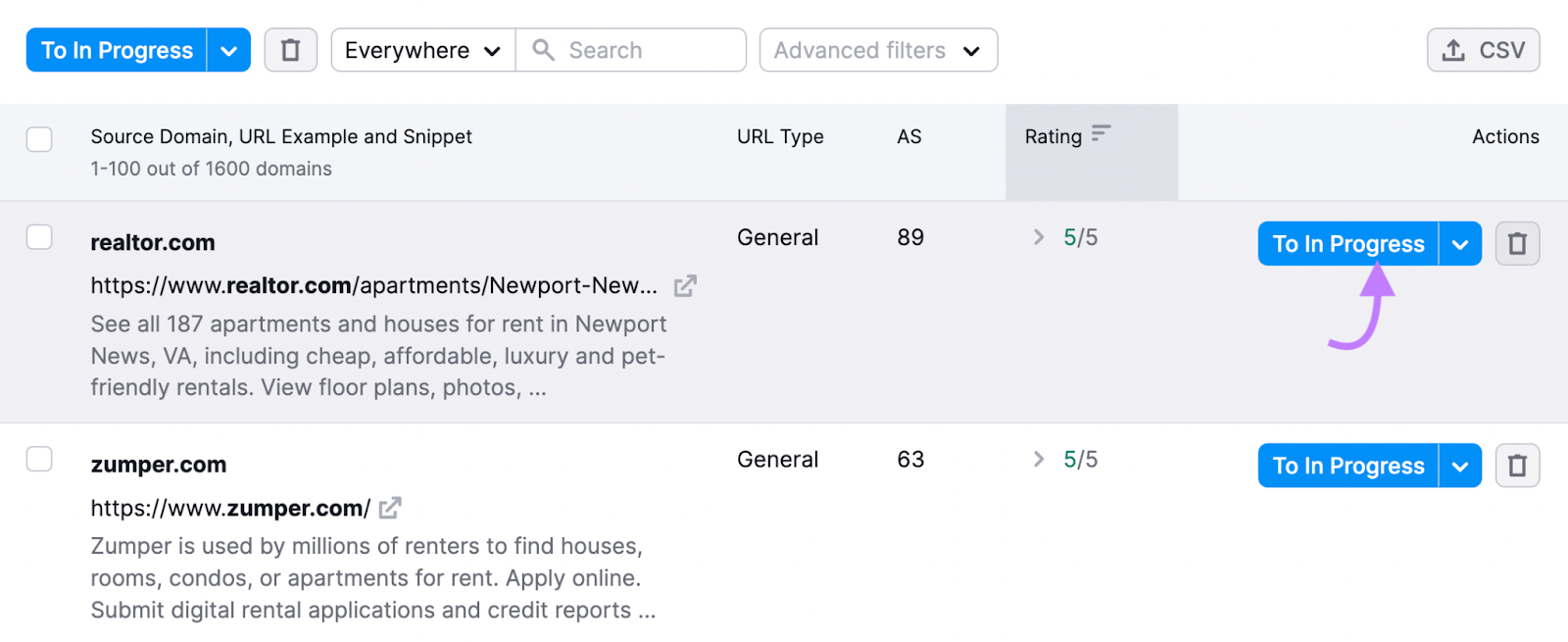Open realtor.com URL external link icon

685,286
